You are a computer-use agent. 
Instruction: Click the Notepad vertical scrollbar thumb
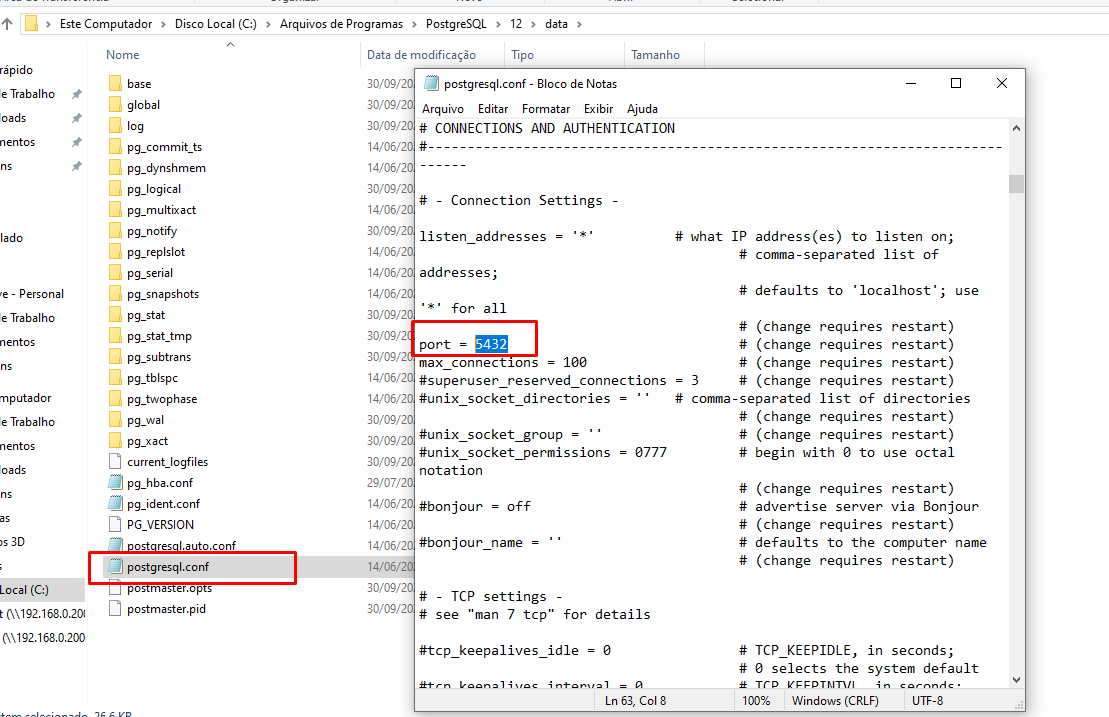[1016, 184]
